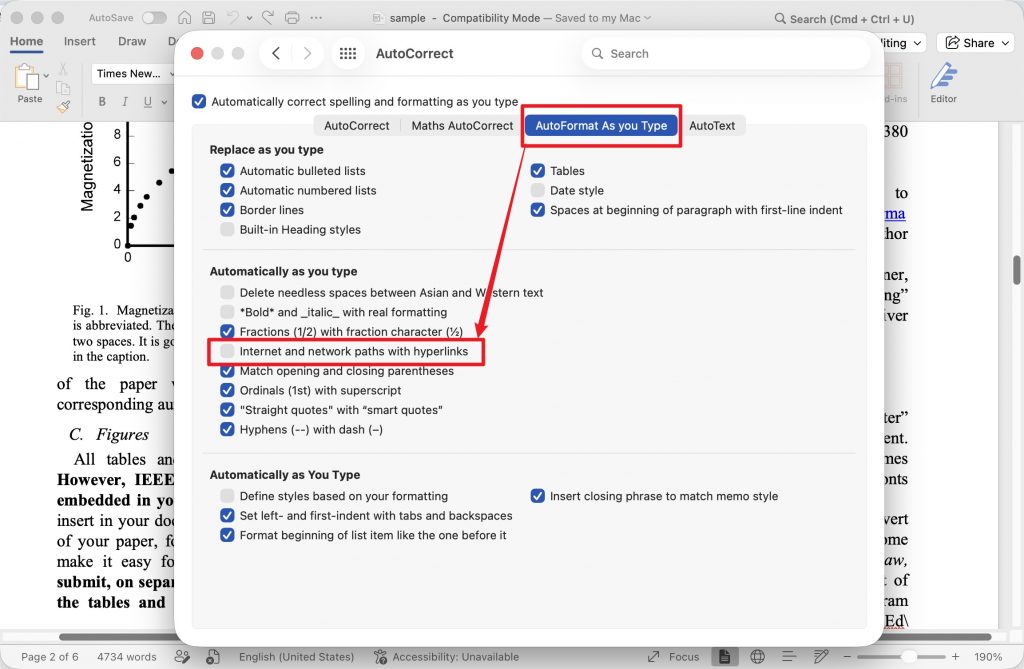Go back in the AutoCorrect preferences window

coord(276,54)
